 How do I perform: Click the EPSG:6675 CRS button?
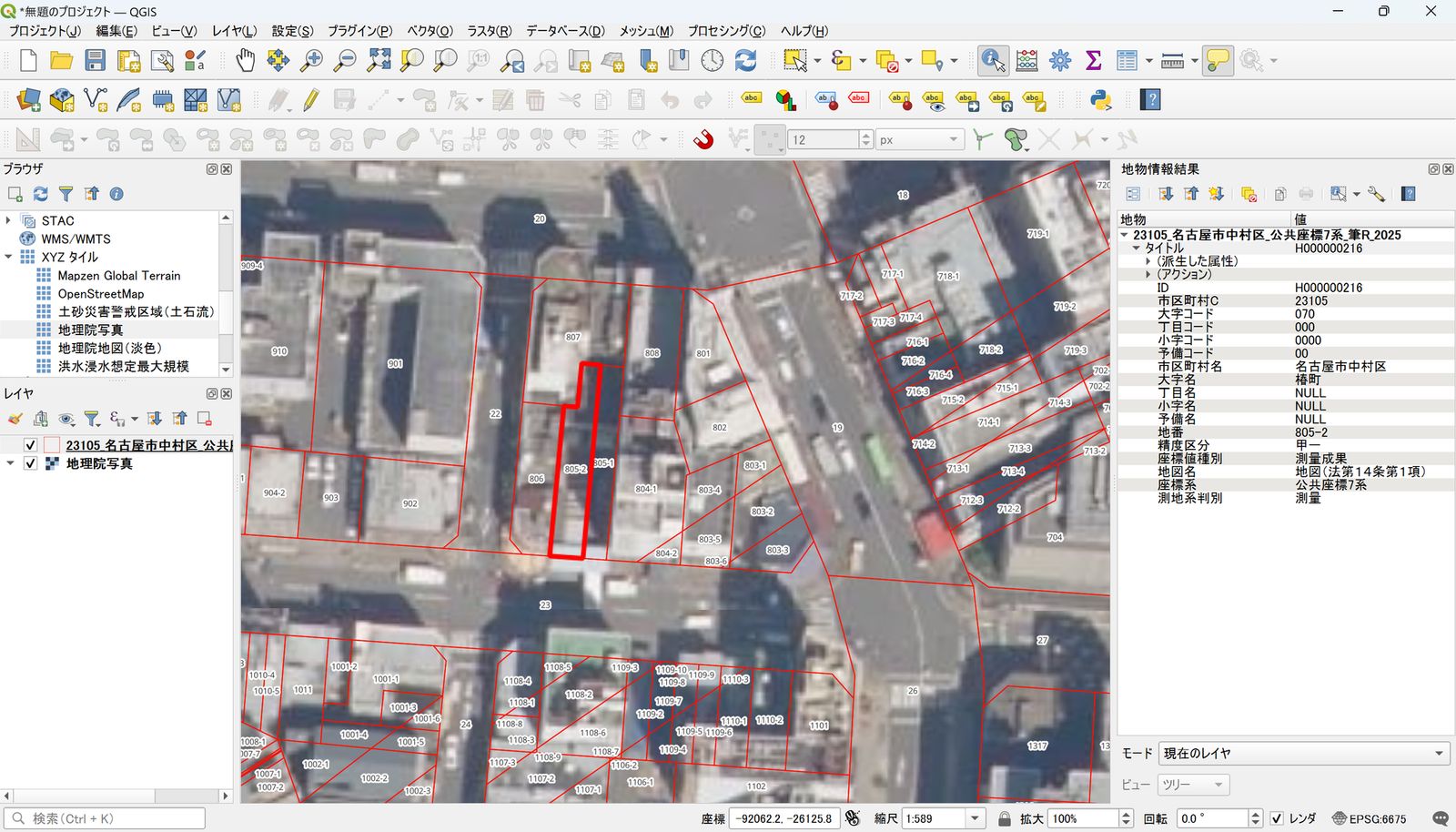(x=1370, y=818)
